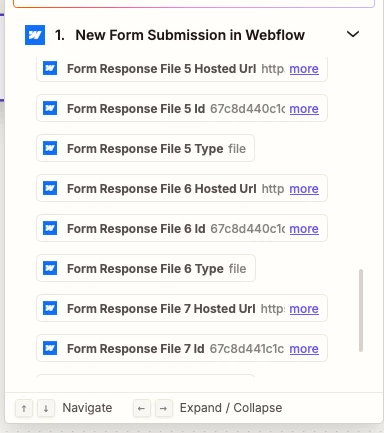Click Webflow icon beside File 6 Id
The width and height of the screenshot is (384, 433).
point(50,228)
